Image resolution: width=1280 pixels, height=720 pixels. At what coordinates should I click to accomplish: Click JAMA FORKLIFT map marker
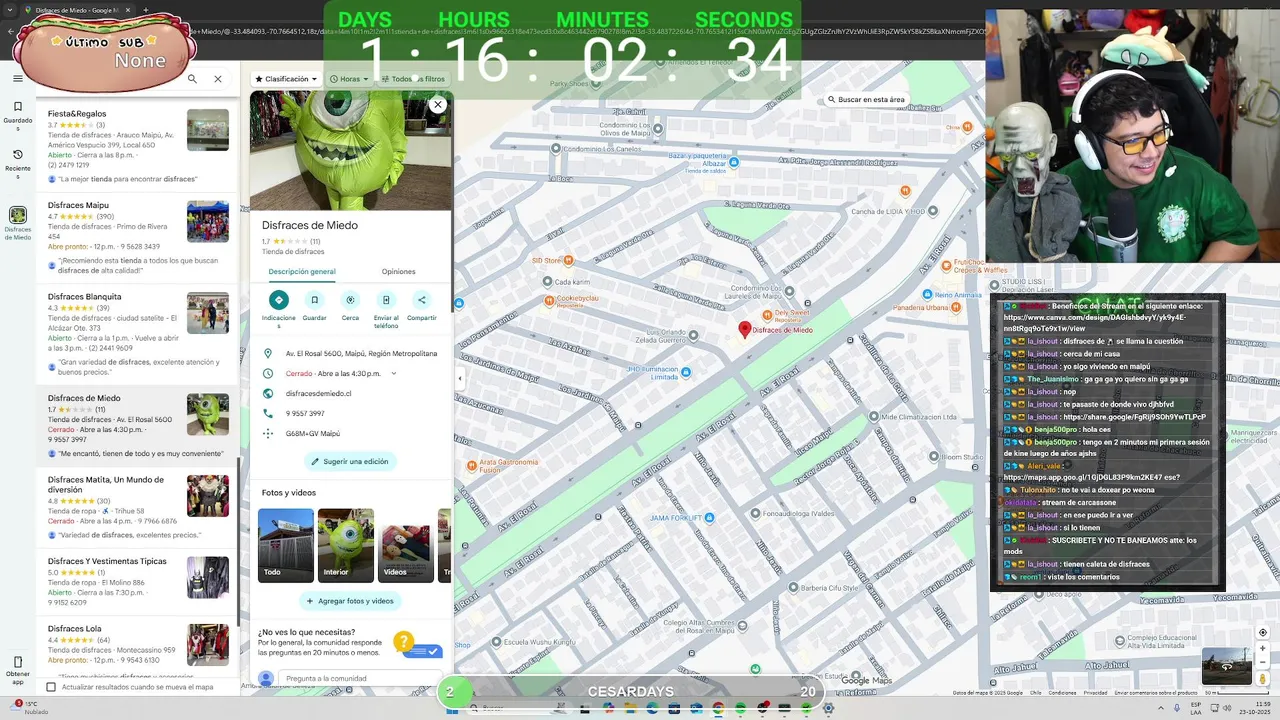[x=709, y=517]
